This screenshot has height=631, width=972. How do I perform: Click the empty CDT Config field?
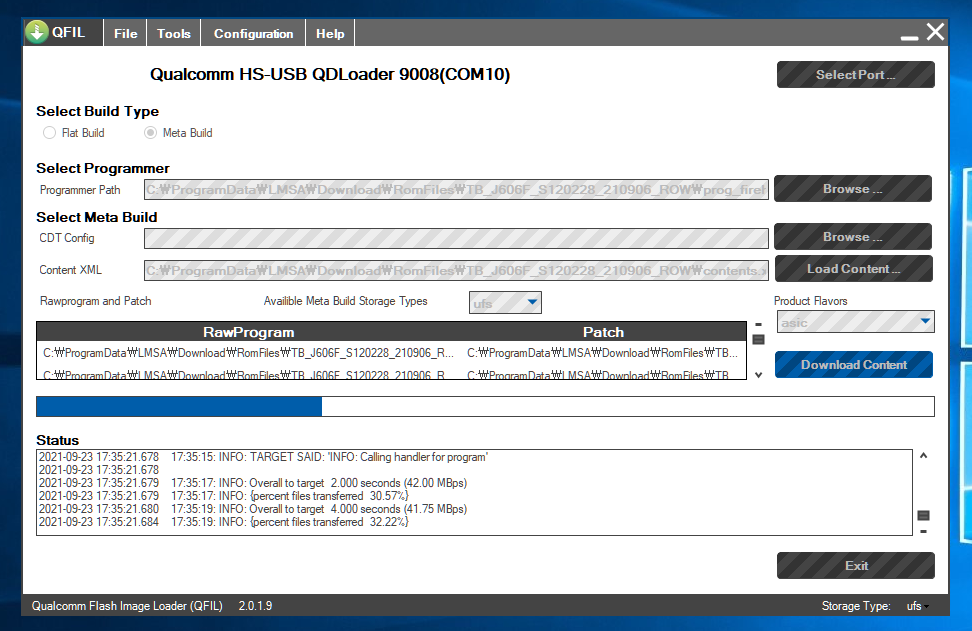pos(456,238)
